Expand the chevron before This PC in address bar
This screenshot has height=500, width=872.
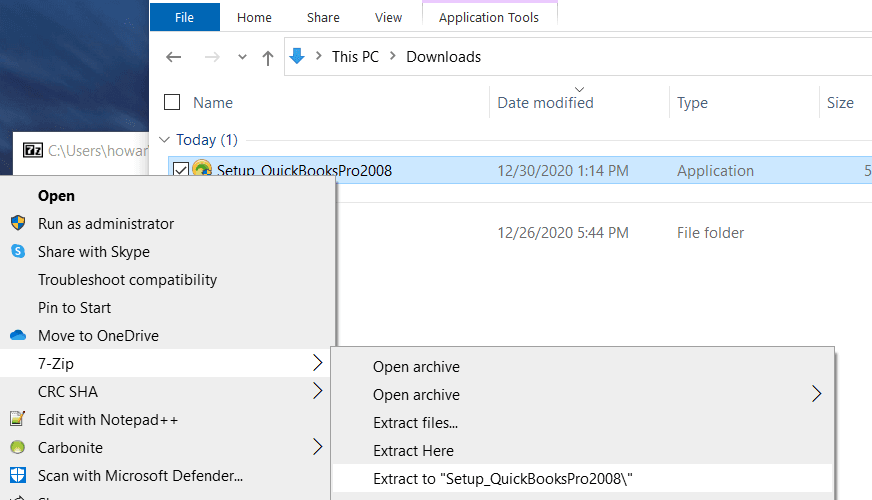pyautogui.click(x=319, y=56)
